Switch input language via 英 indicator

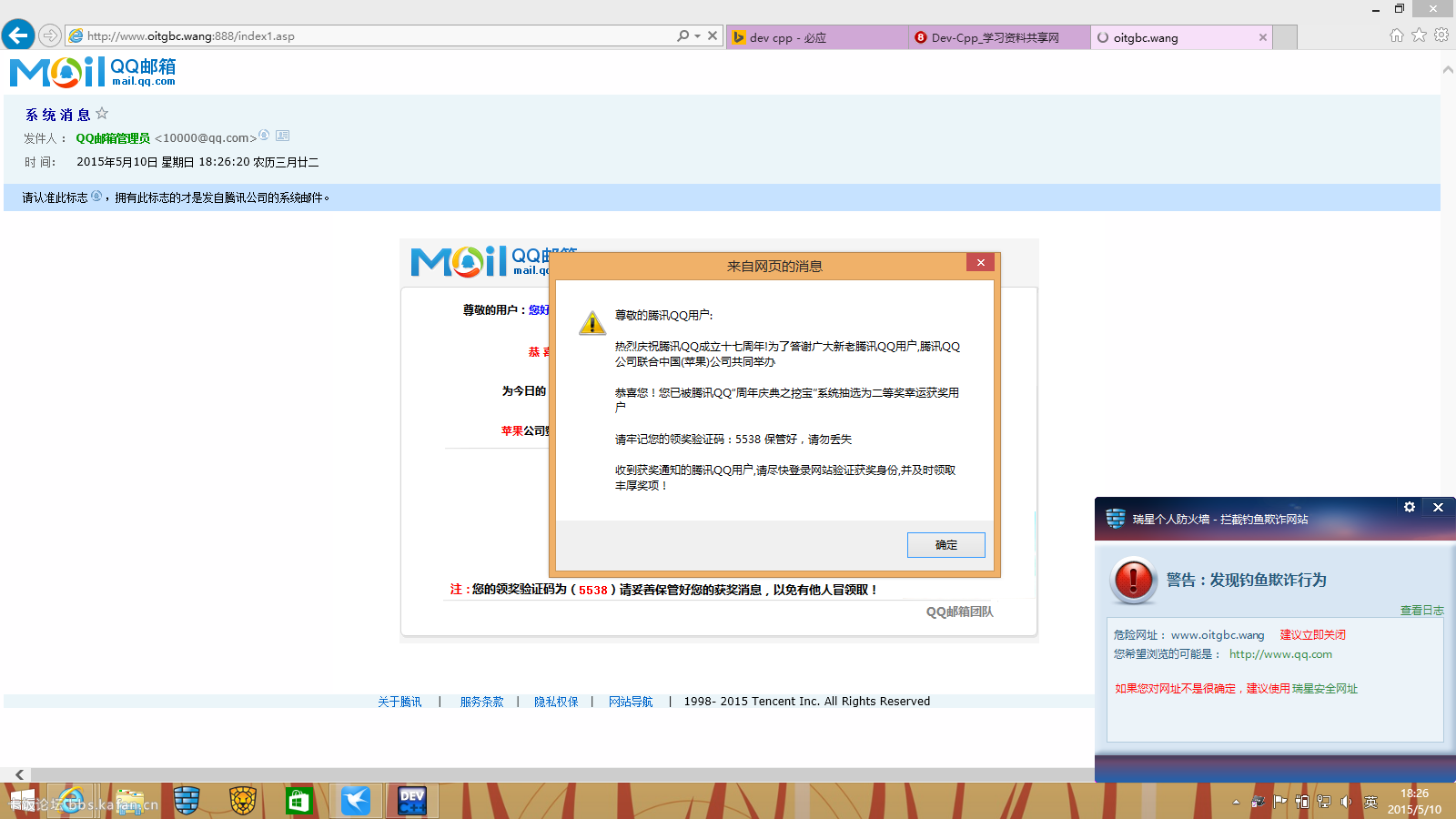pyautogui.click(x=1370, y=802)
